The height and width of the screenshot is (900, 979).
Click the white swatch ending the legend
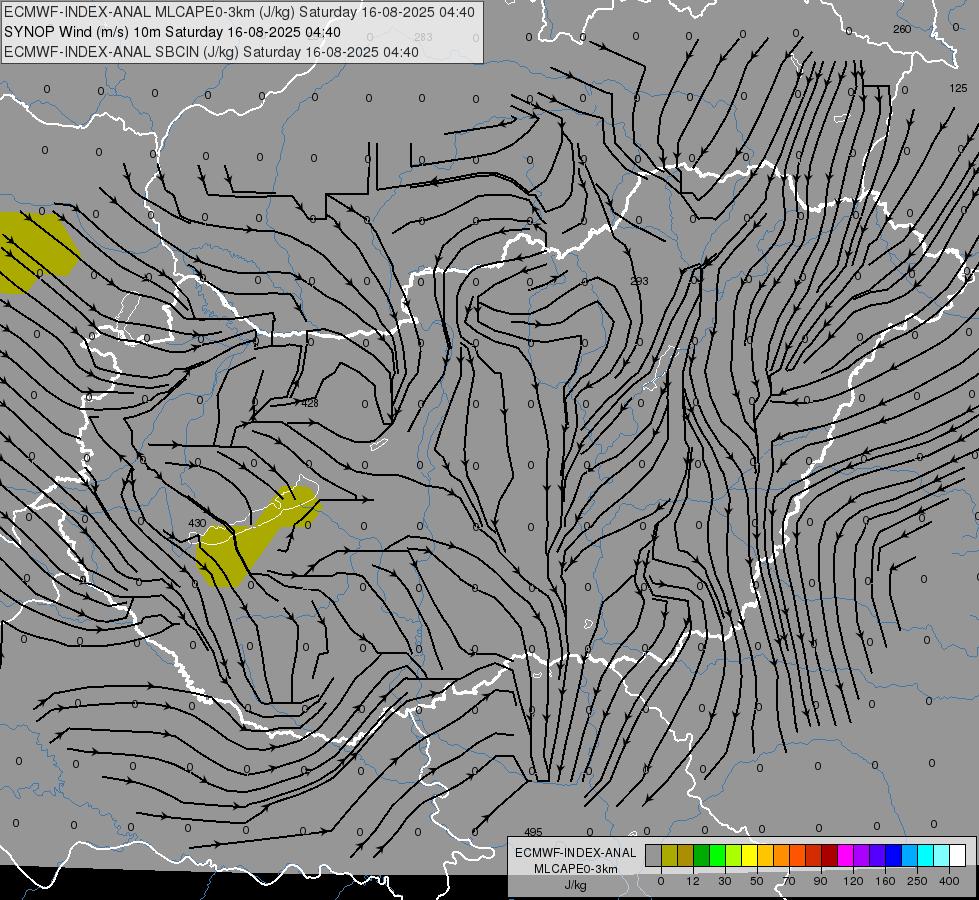point(958,855)
